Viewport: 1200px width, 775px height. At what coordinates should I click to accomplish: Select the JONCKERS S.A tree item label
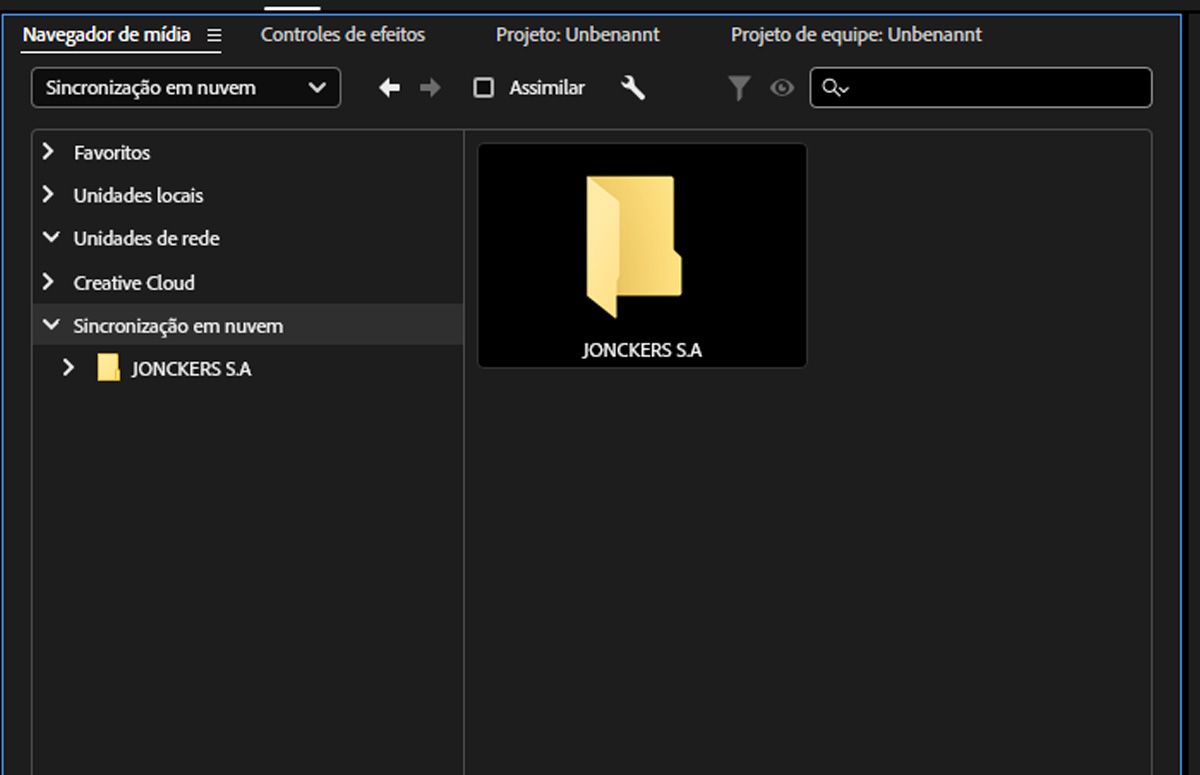tap(191, 369)
